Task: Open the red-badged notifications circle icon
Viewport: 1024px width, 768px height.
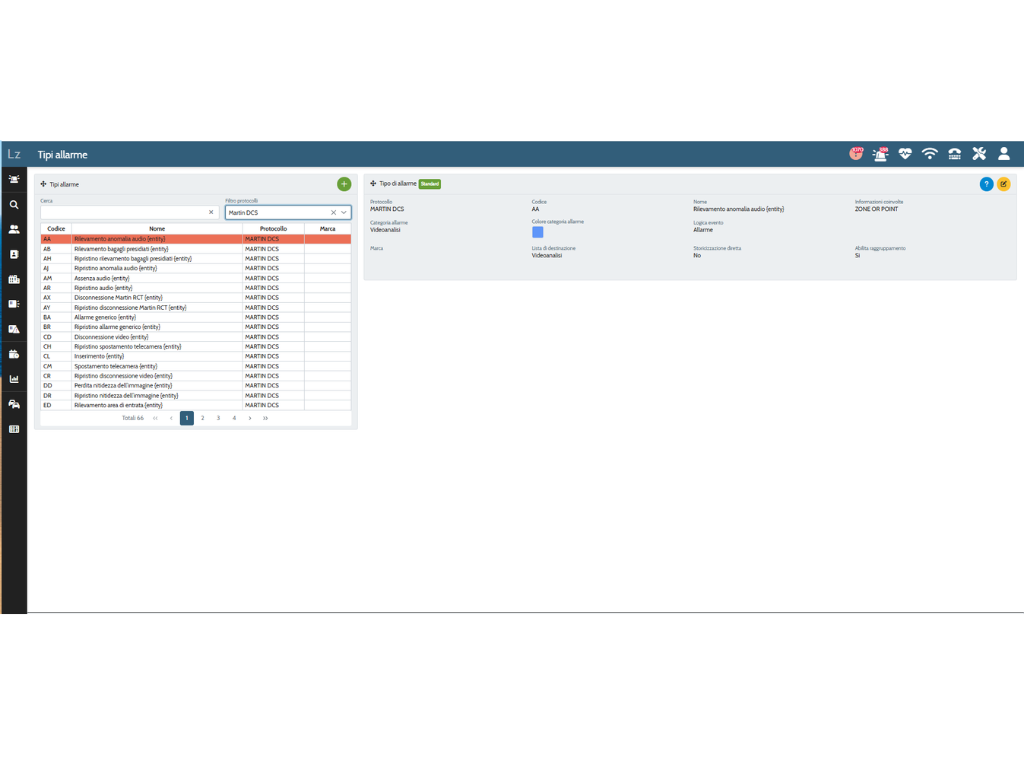Action: [x=856, y=153]
